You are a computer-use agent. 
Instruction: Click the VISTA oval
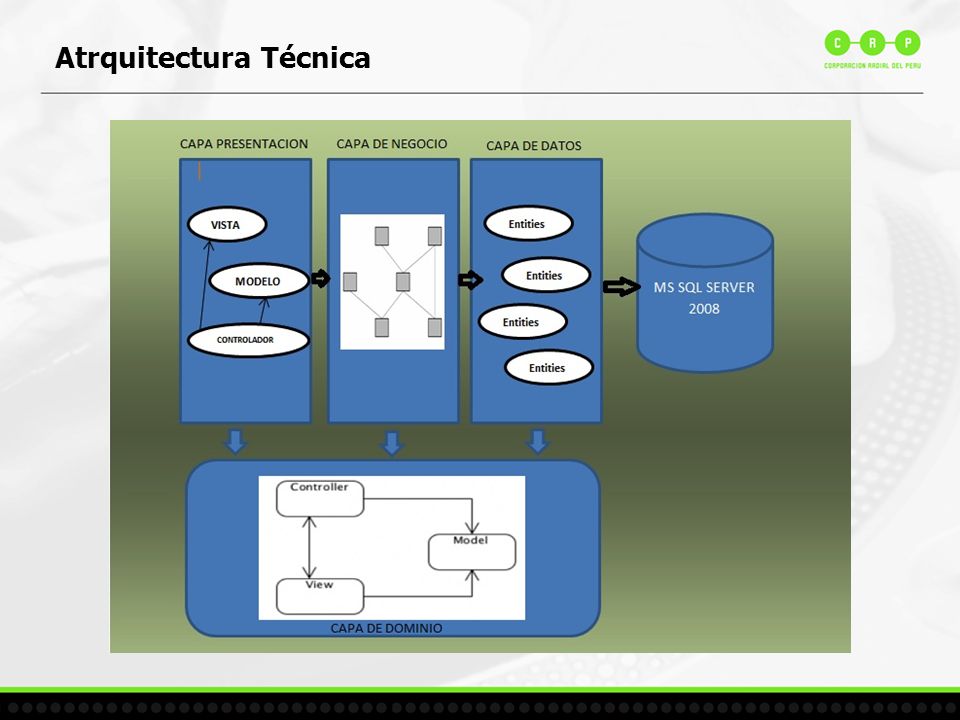(x=227, y=224)
